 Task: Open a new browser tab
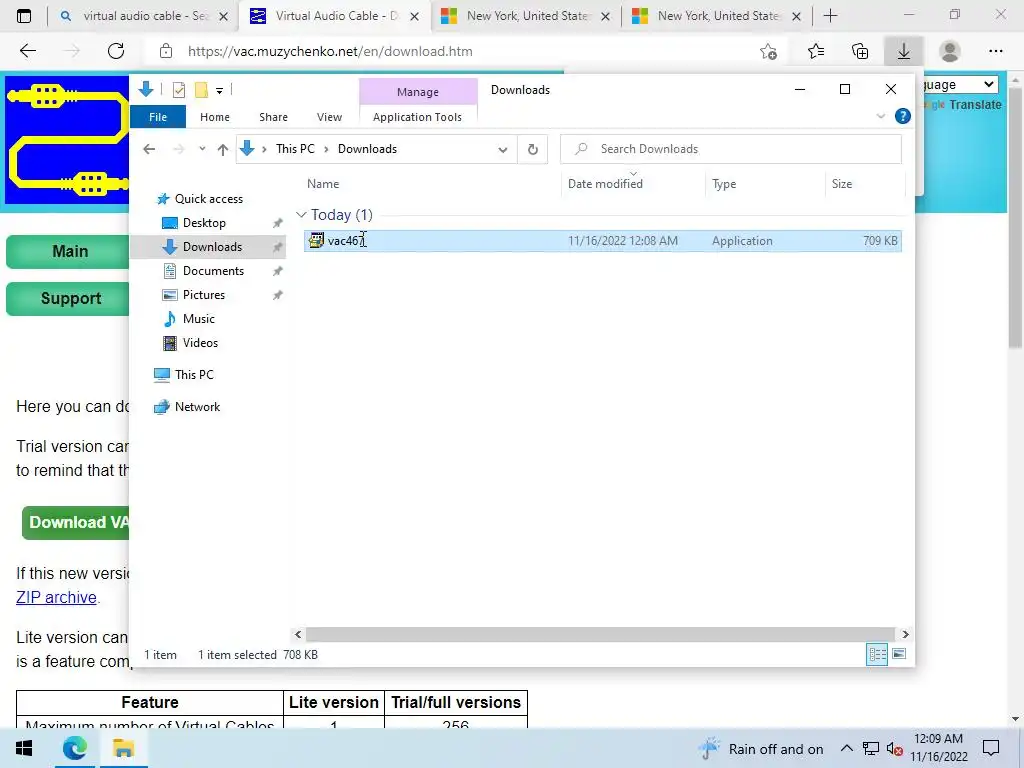(830, 16)
